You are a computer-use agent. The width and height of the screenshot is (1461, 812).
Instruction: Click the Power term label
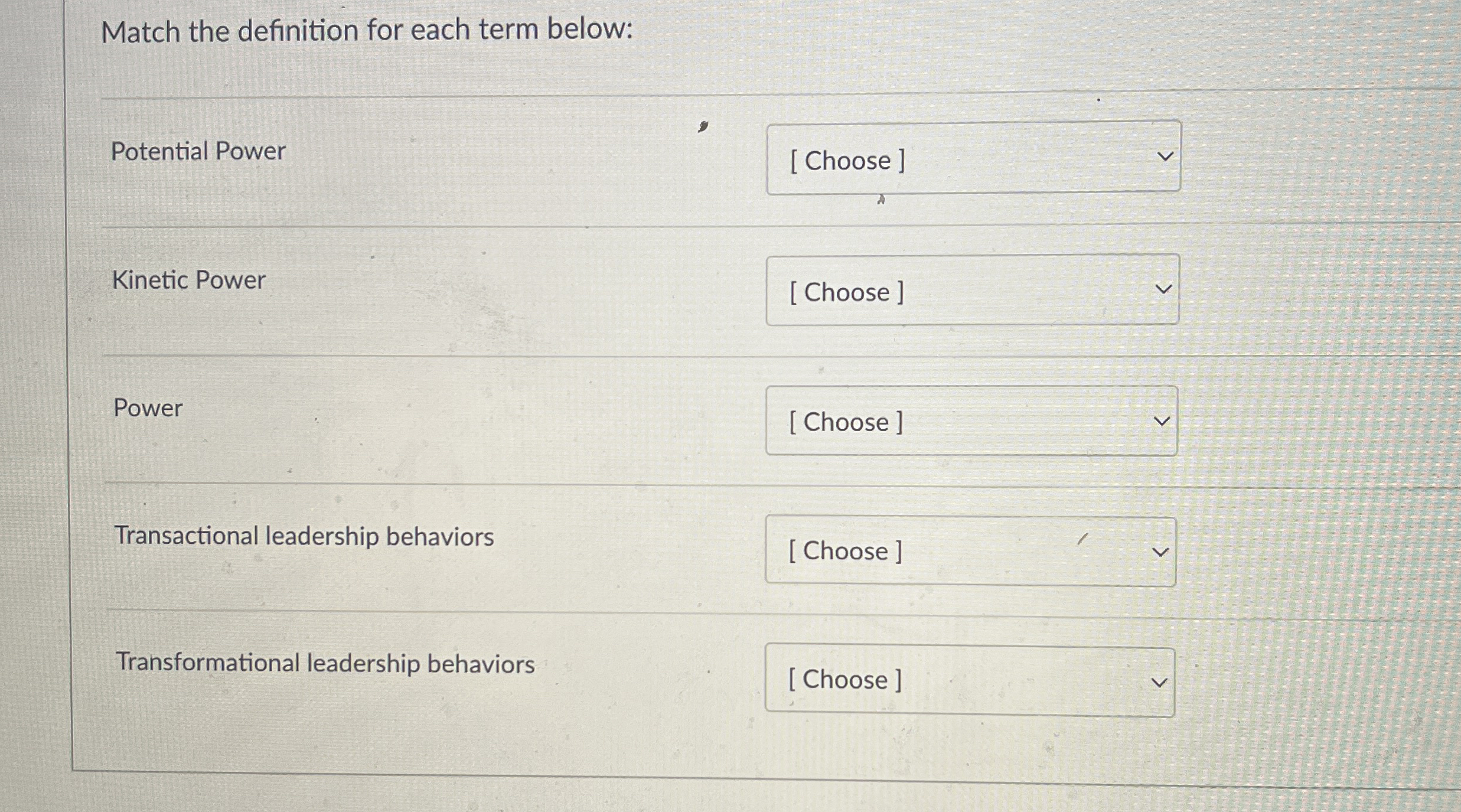(147, 407)
